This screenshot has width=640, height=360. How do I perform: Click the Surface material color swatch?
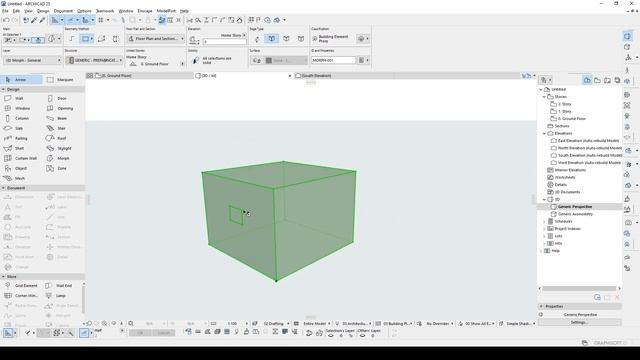(269, 60)
